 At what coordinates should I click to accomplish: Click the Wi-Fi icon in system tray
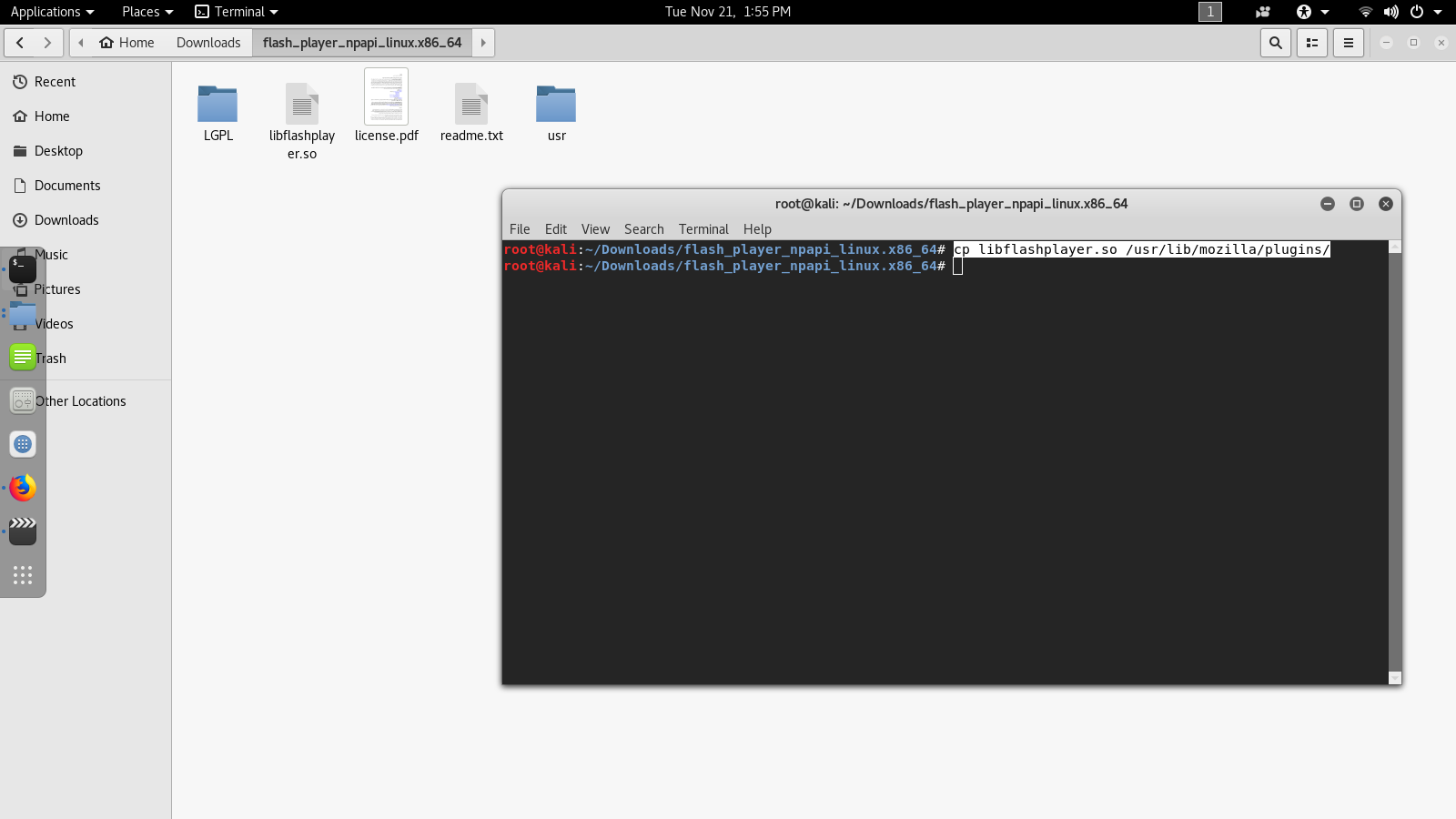pos(1365,12)
